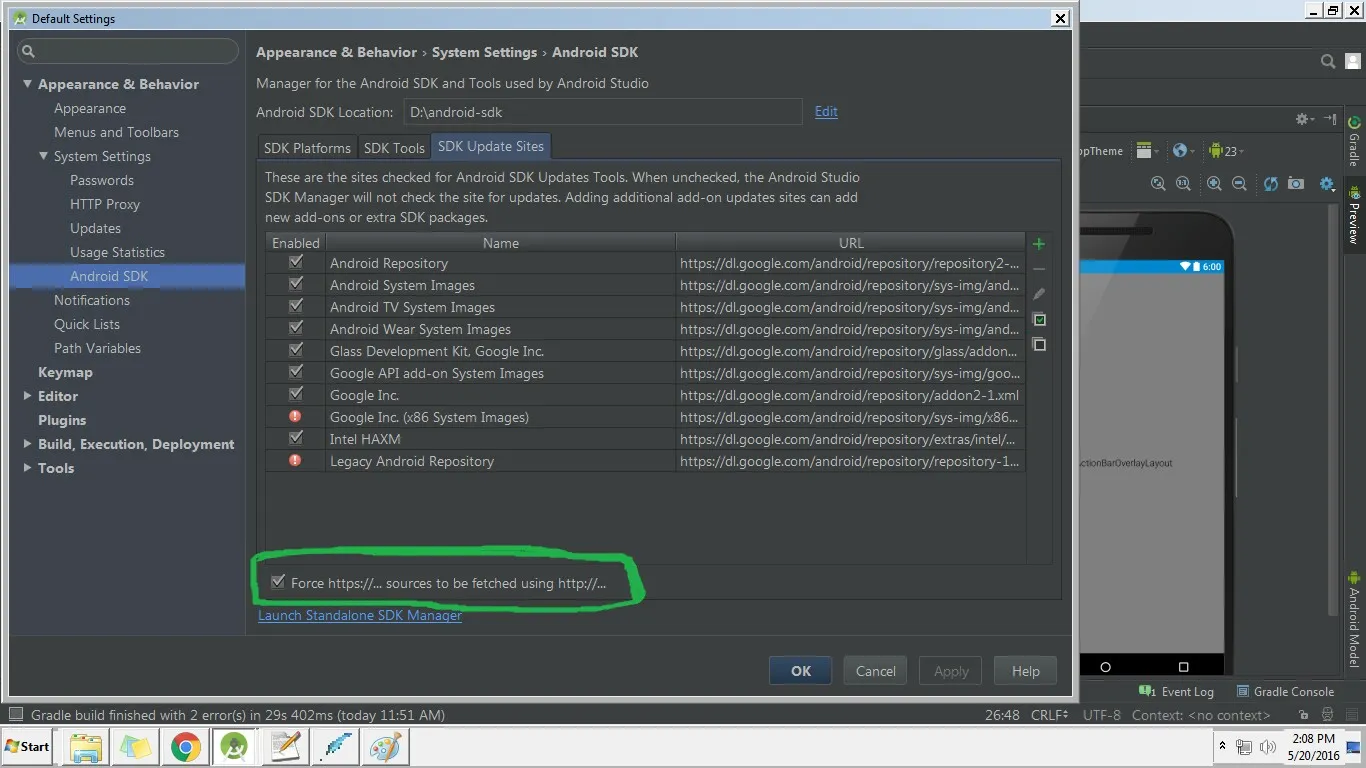Show hidden tray icons arrow
This screenshot has height=768, width=1366.
coord(1222,747)
